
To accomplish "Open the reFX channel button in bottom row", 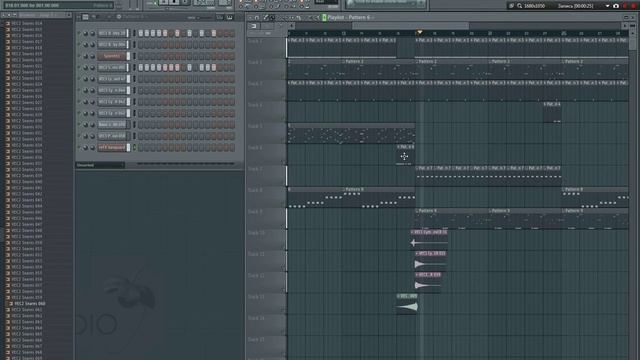I will coord(111,147).
